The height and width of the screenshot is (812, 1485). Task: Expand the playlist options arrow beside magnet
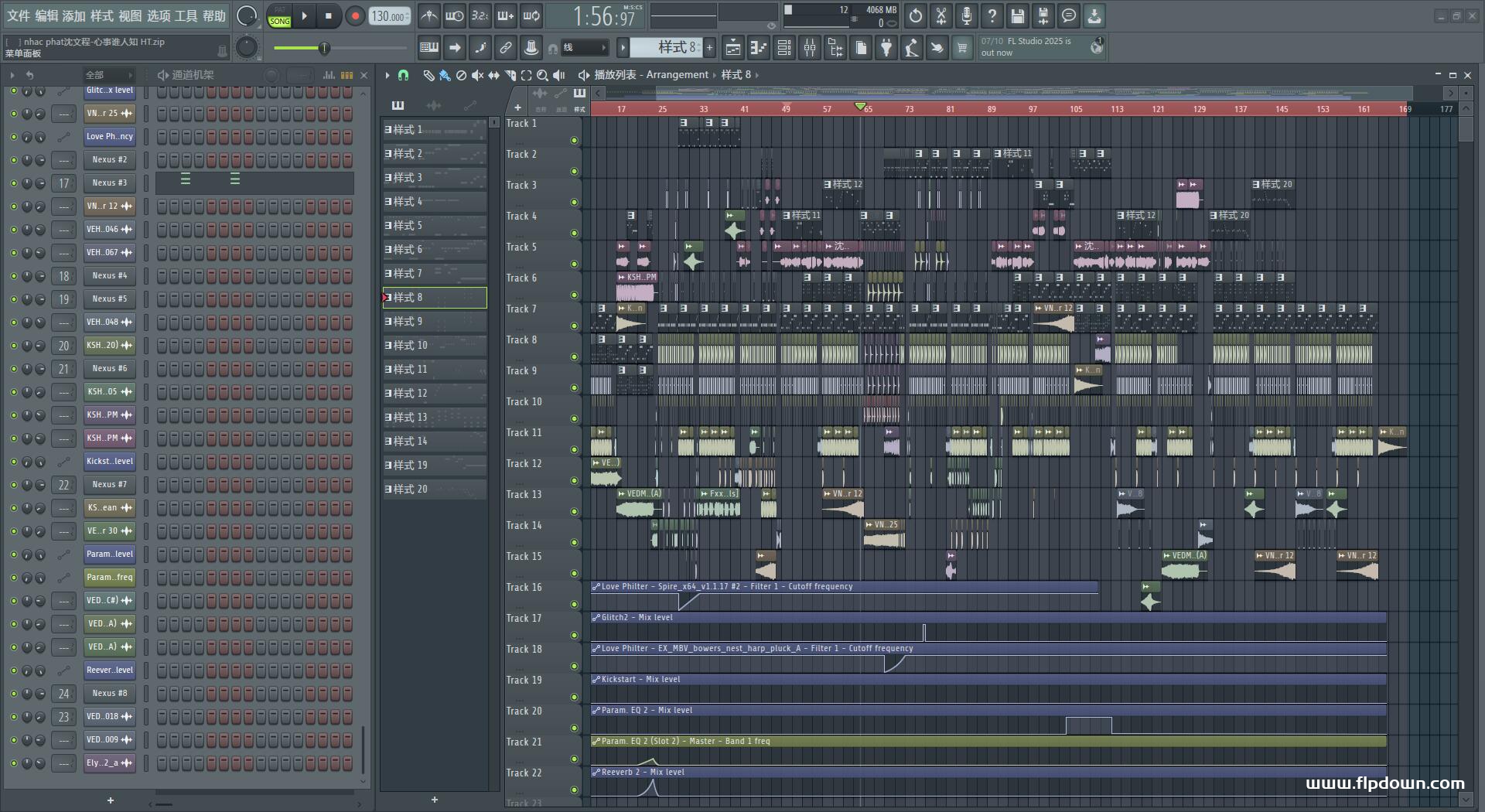tap(387, 75)
